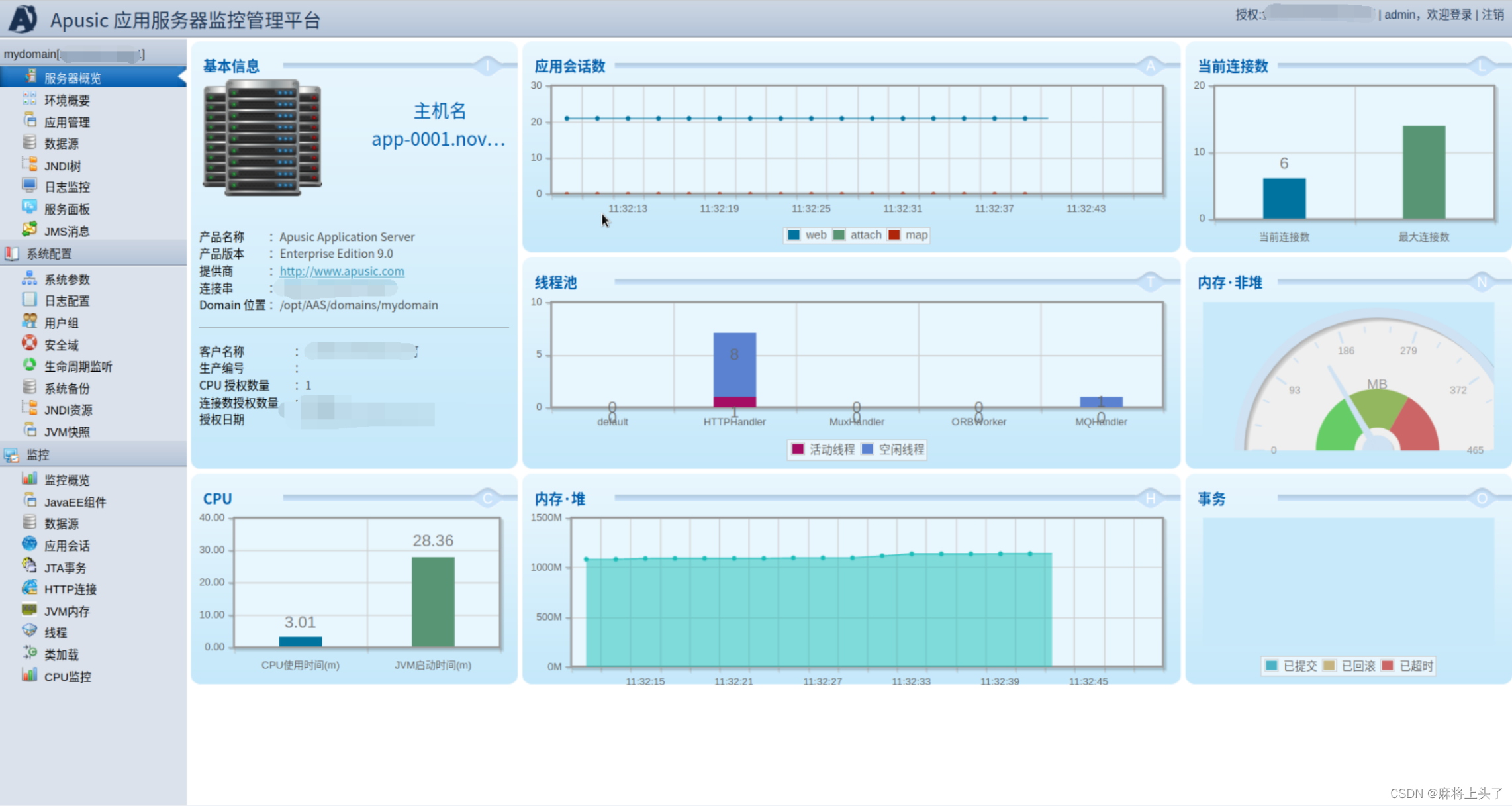Click 注销 to log out
Image resolution: width=1512 pixels, height=806 pixels.
[x=1492, y=15]
